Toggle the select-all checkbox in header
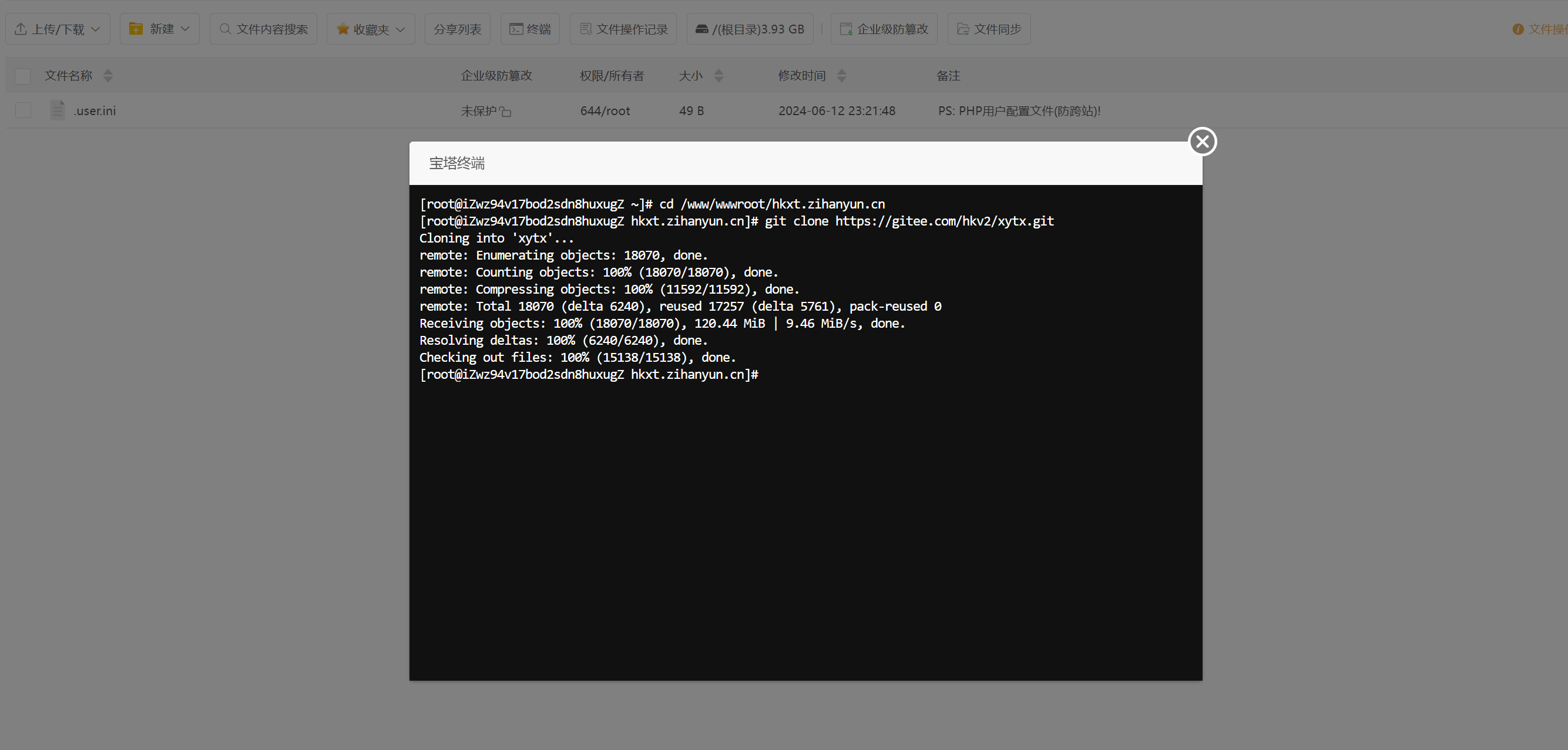 pos(22,76)
